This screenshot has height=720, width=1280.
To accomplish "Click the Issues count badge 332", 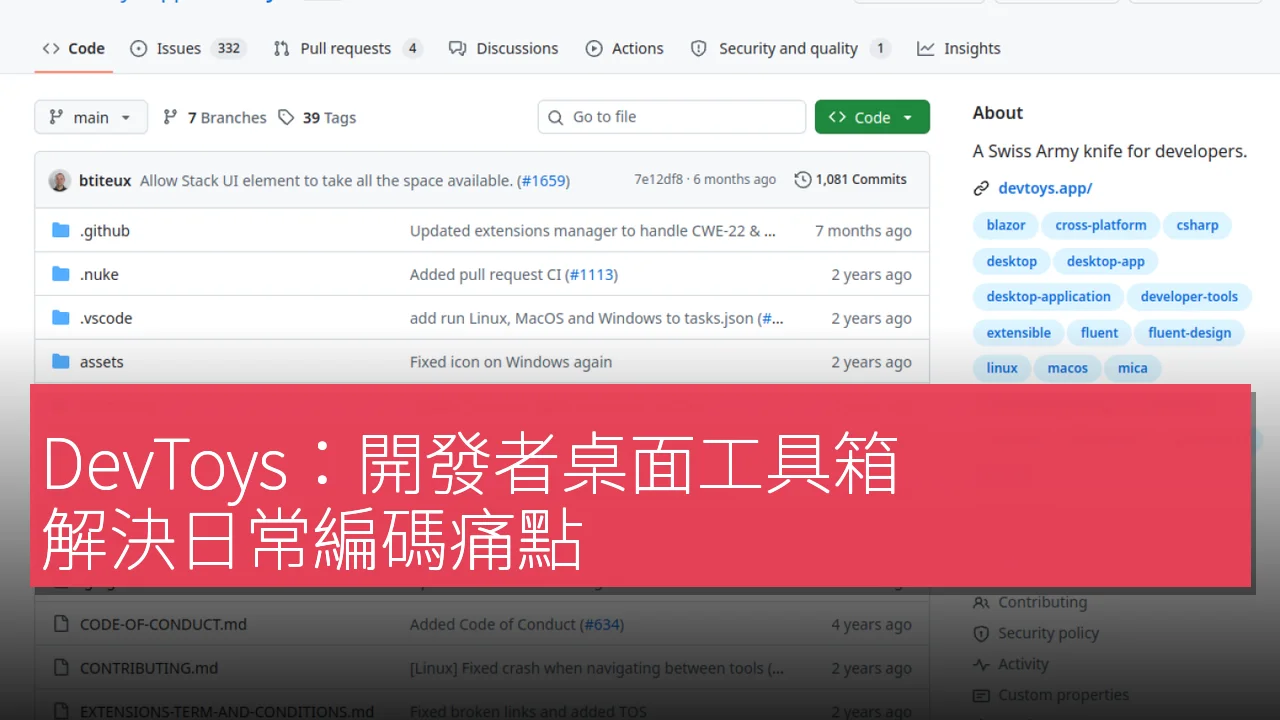I will [229, 48].
